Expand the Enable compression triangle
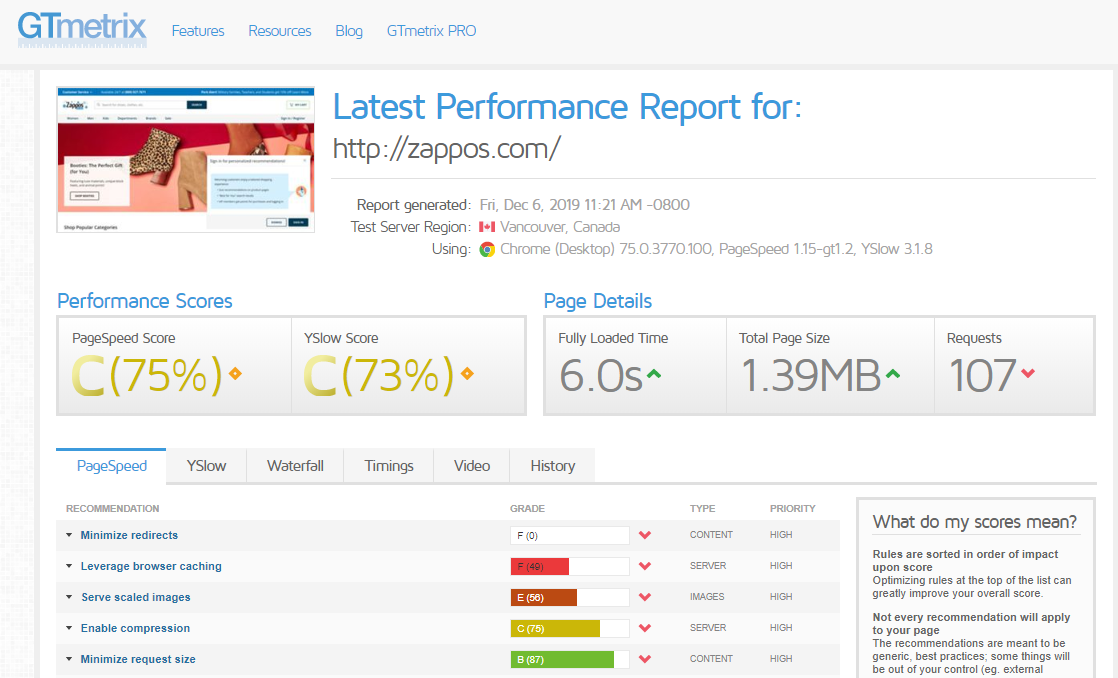 [69, 628]
